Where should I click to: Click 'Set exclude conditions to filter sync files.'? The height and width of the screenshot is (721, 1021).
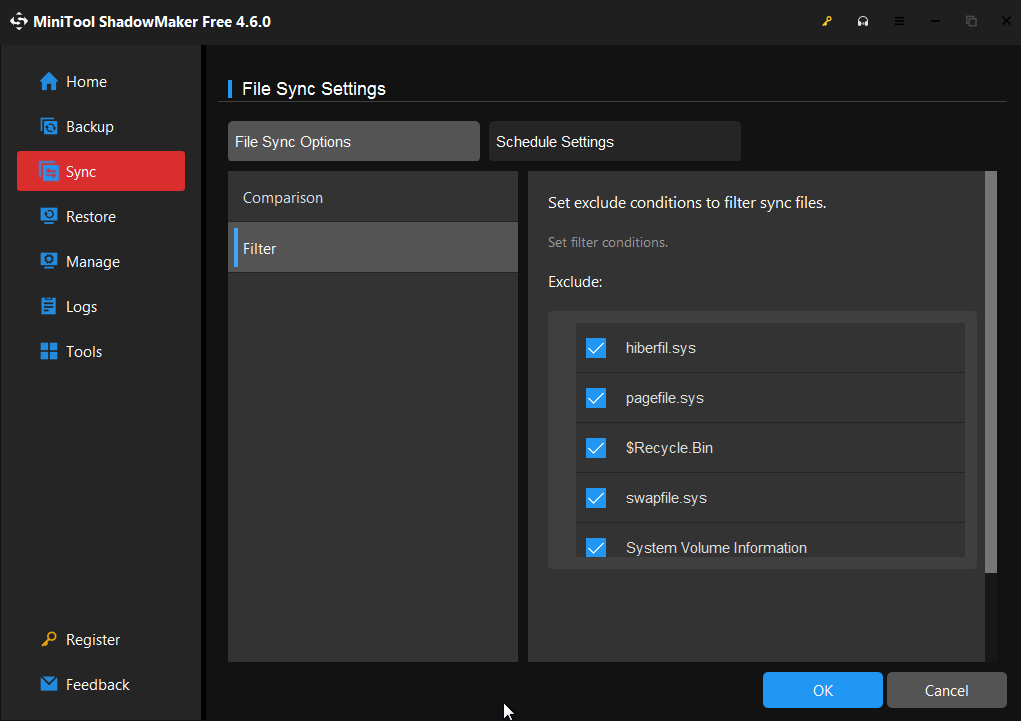click(x=687, y=203)
